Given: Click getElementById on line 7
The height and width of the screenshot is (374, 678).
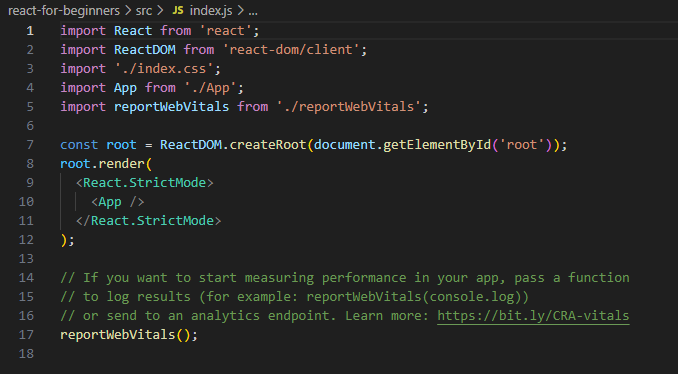Looking at the screenshot, I should point(437,144).
